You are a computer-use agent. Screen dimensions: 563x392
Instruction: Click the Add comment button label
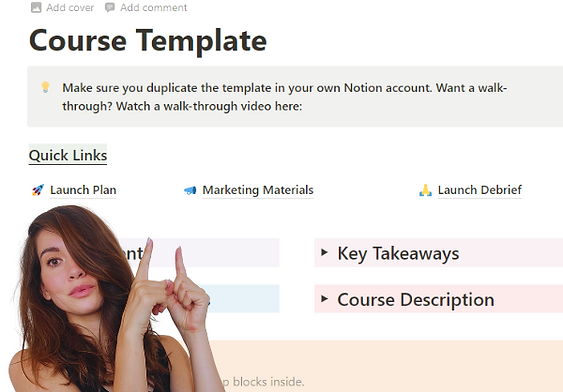[x=153, y=8]
